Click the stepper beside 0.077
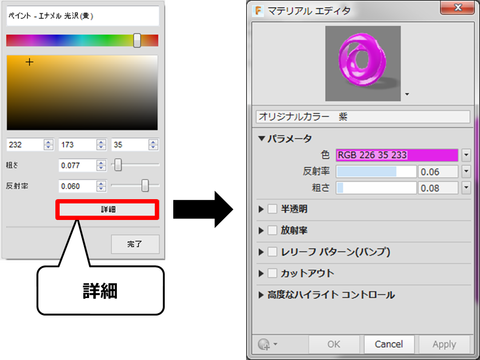This screenshot has width=480, height=360. coord(101,165)
